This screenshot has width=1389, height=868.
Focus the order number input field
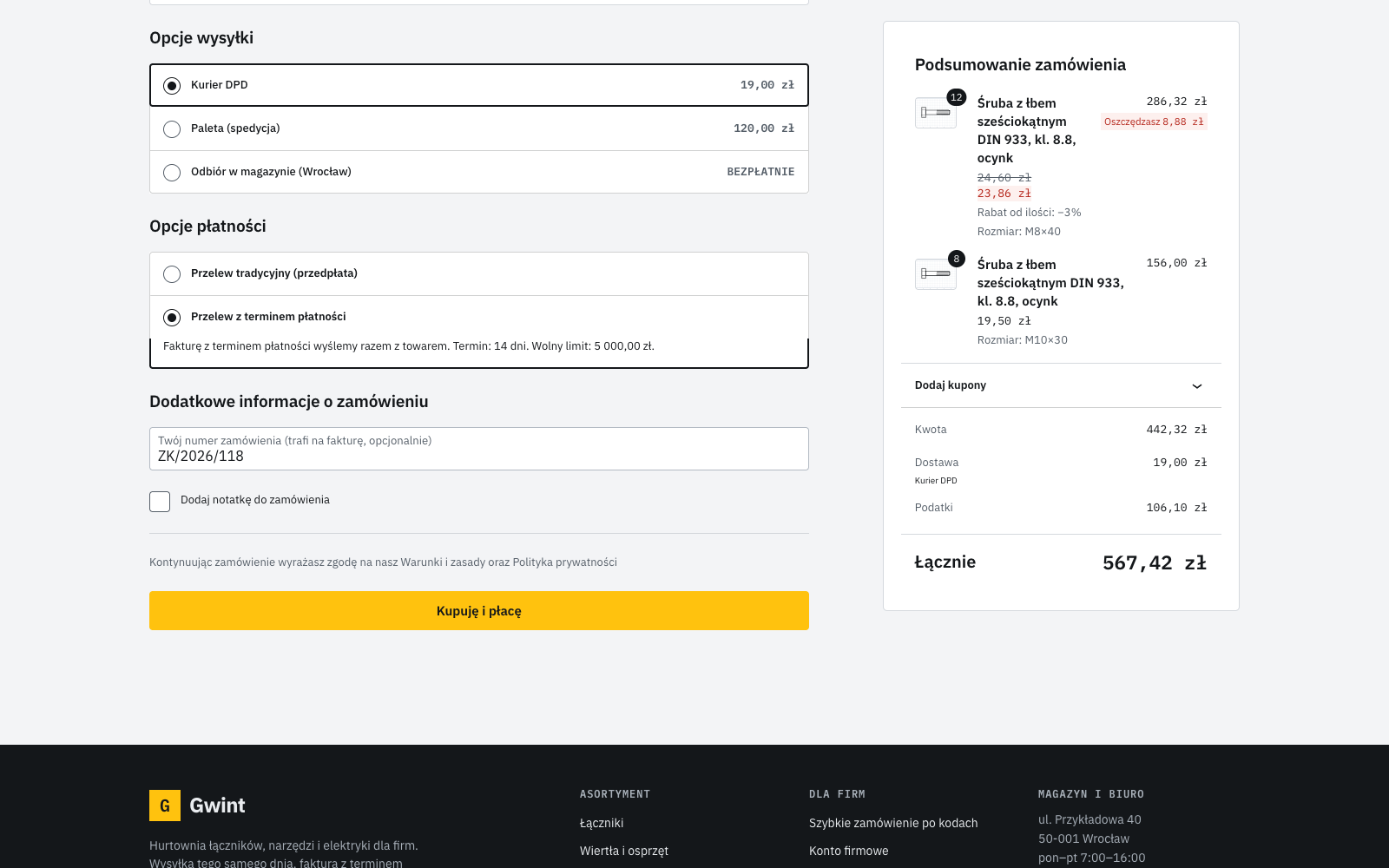pos(479,449)
